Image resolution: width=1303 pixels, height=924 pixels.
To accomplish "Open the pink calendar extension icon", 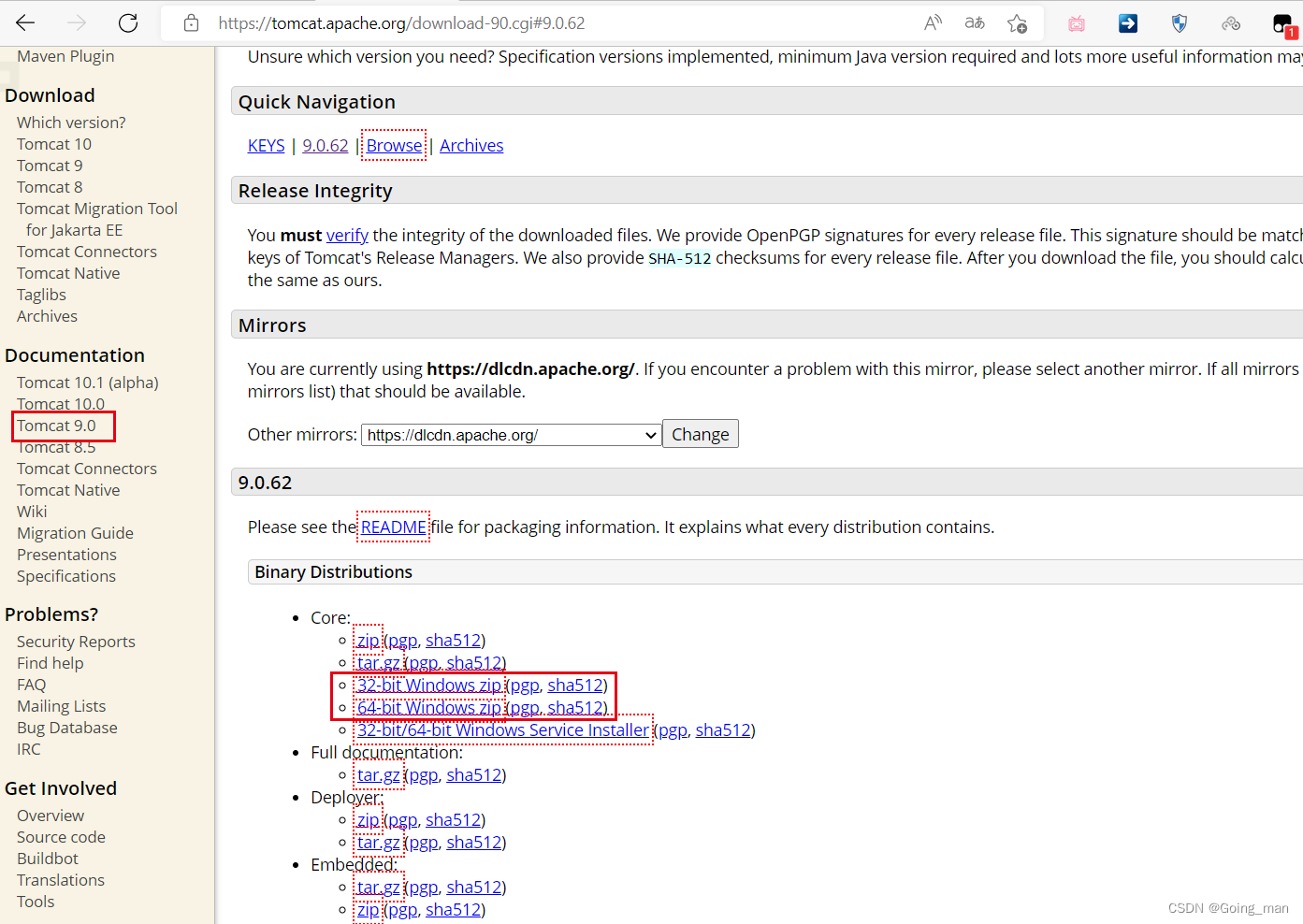I will tap(1077, 23).
